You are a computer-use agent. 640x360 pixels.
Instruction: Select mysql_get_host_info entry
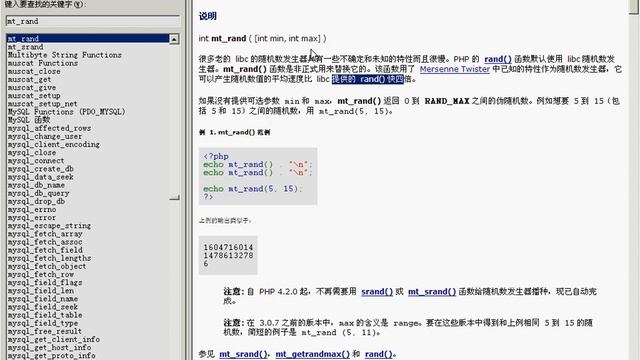[49, 347]
